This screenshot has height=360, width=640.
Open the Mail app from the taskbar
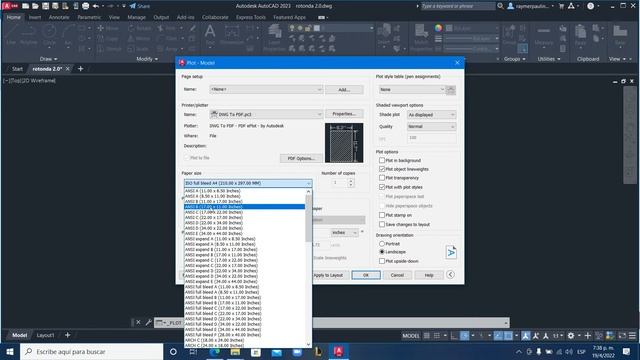click(276, 352)
